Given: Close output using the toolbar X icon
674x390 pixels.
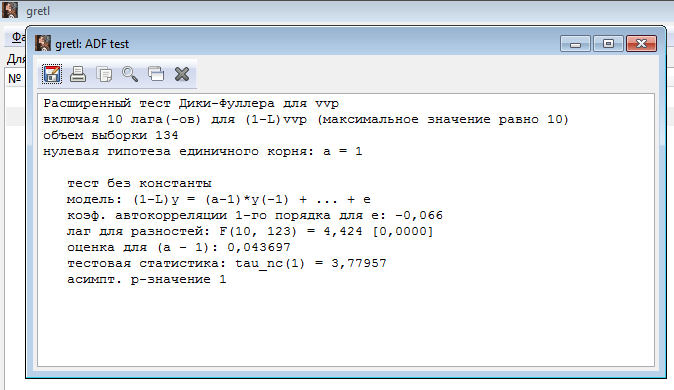Looking at the screenshot, I should tap(182, 74).
